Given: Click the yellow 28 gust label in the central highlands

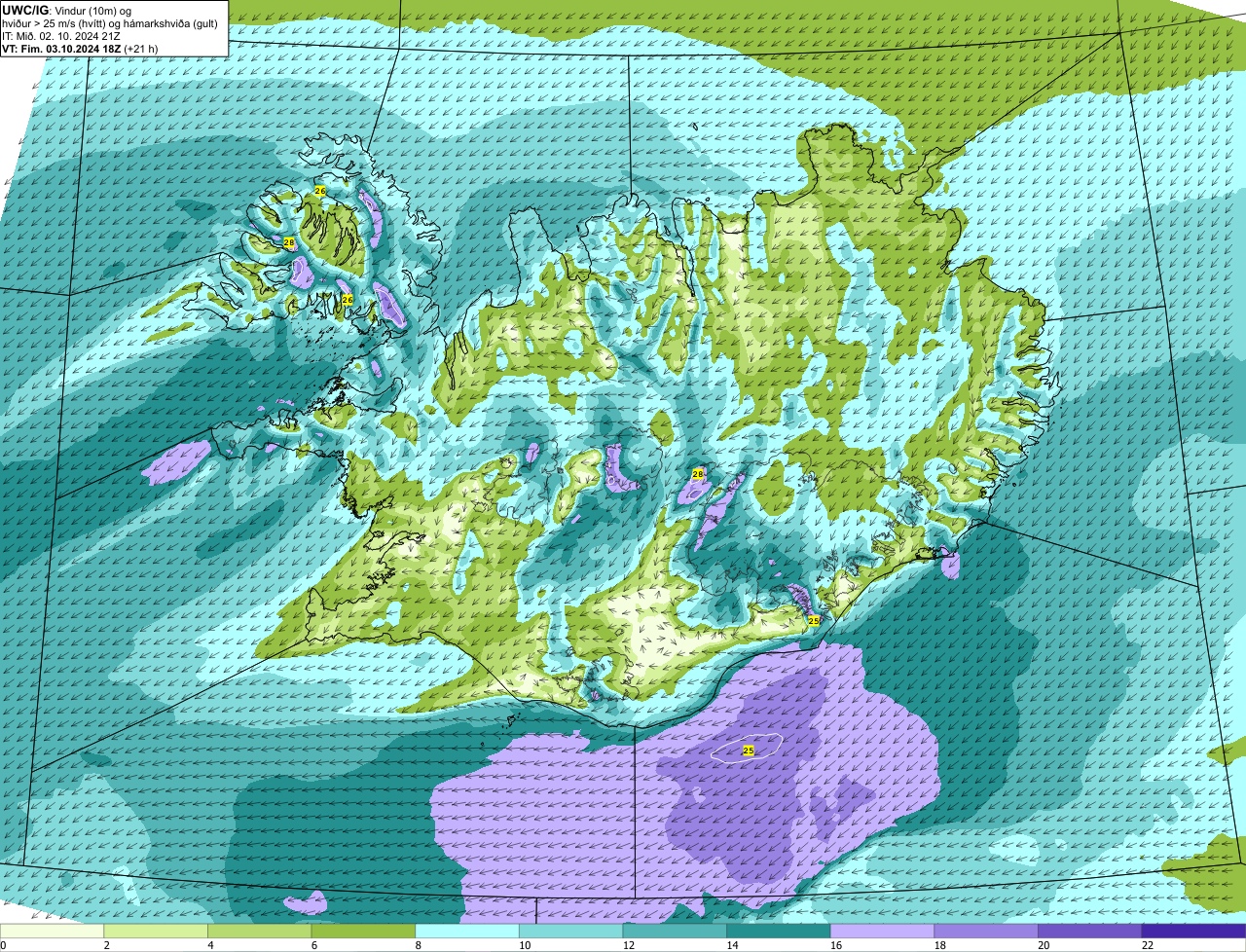Looking at the screenshot, I should (x=697, y=474).
